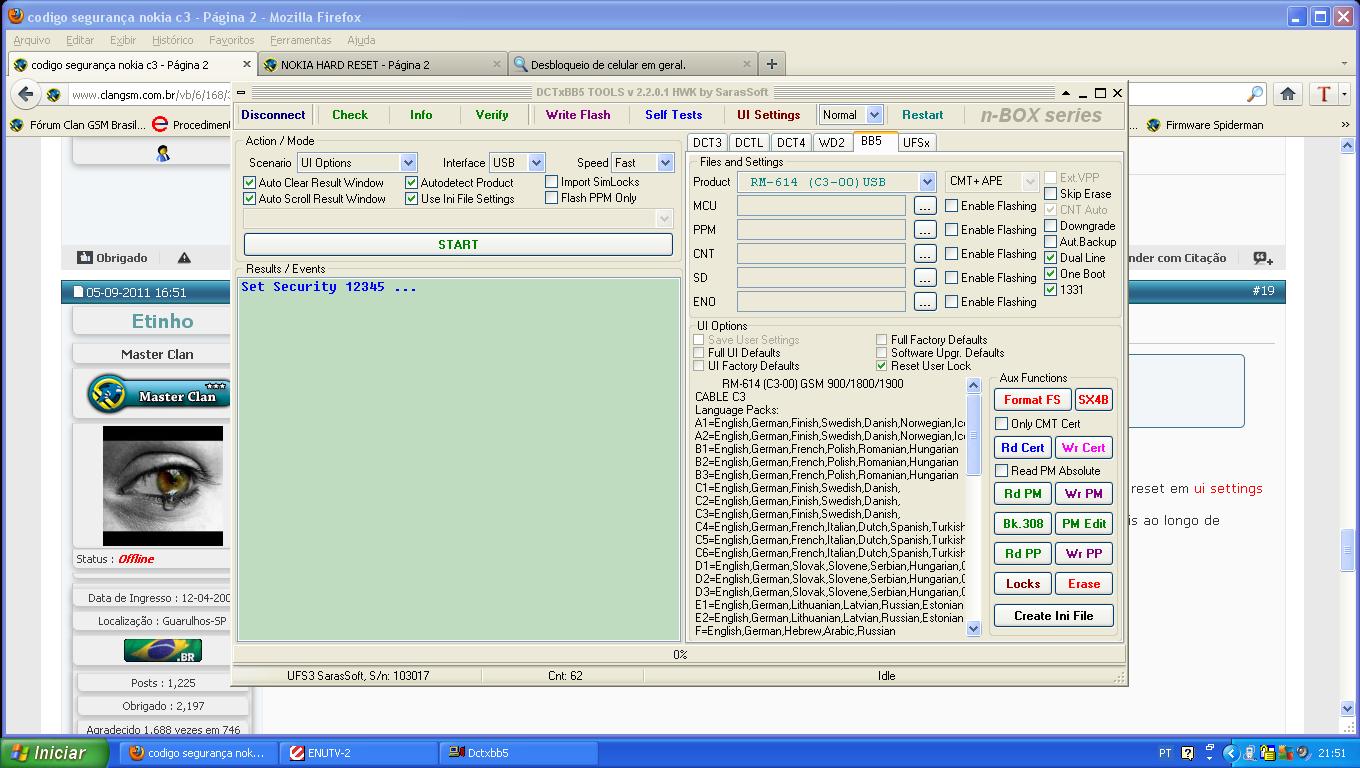
Task: Browse for the ENO file
Action: pos(925,302)
